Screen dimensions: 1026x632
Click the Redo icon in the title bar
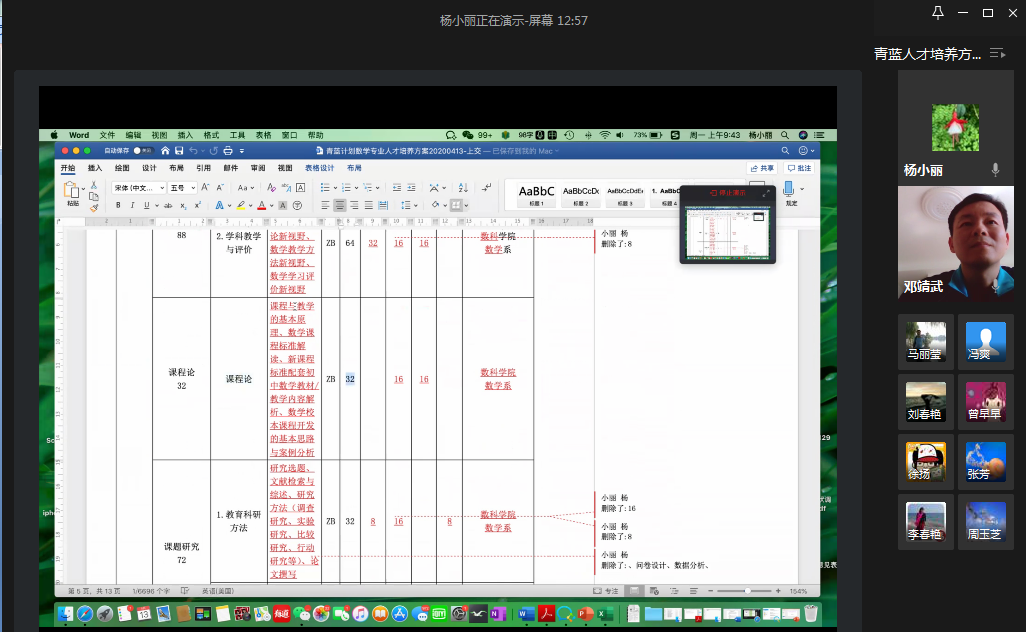[213, 151]
